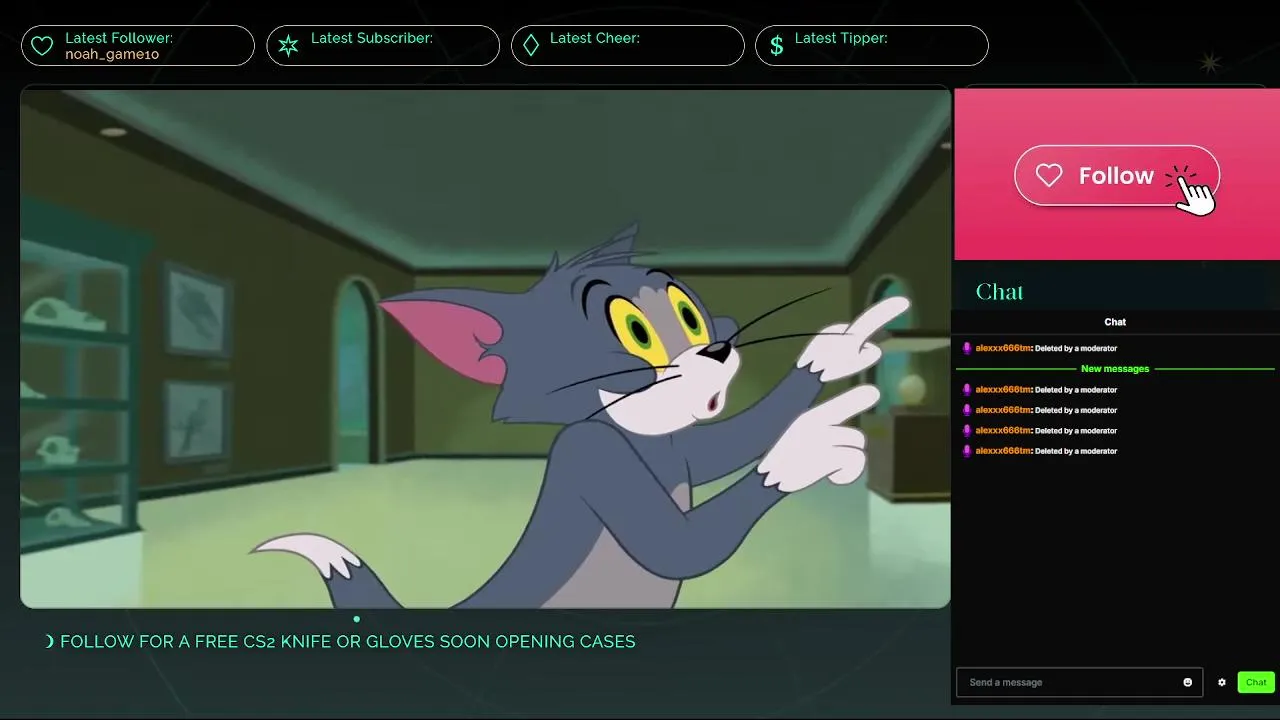Click the Latest Cheer label
Viewport: 1280px width, 720px height.
point(595,38)
